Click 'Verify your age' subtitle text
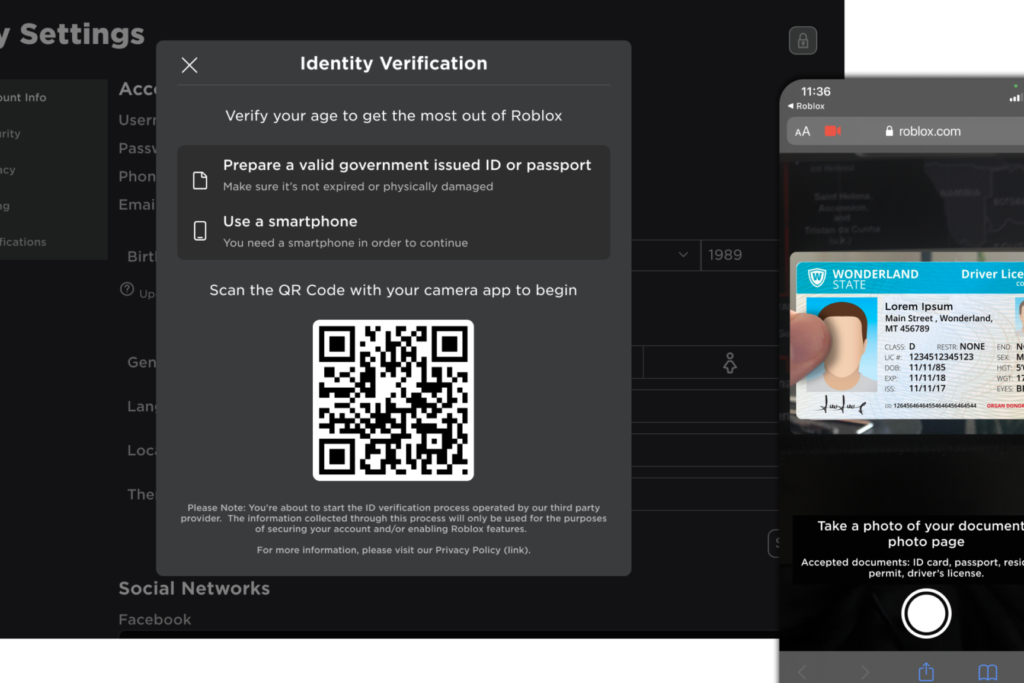This screenshot has height=683, width=1024. click(x=393, y=116)
